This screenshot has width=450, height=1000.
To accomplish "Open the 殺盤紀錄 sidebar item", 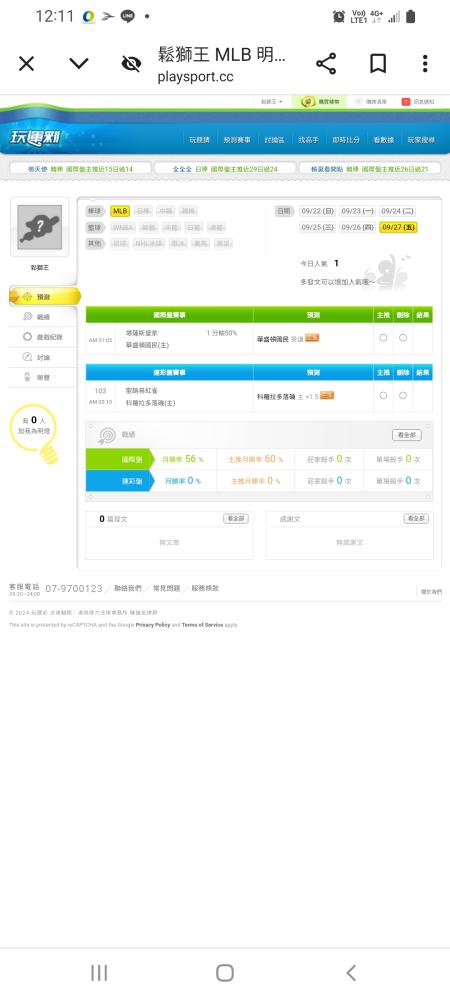I will (42, 337).
